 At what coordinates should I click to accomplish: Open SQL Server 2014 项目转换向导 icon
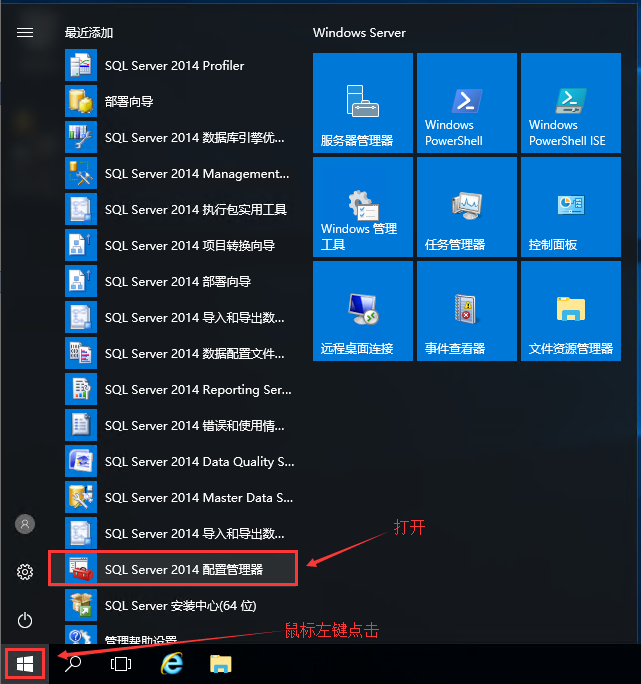pos(81,245)
